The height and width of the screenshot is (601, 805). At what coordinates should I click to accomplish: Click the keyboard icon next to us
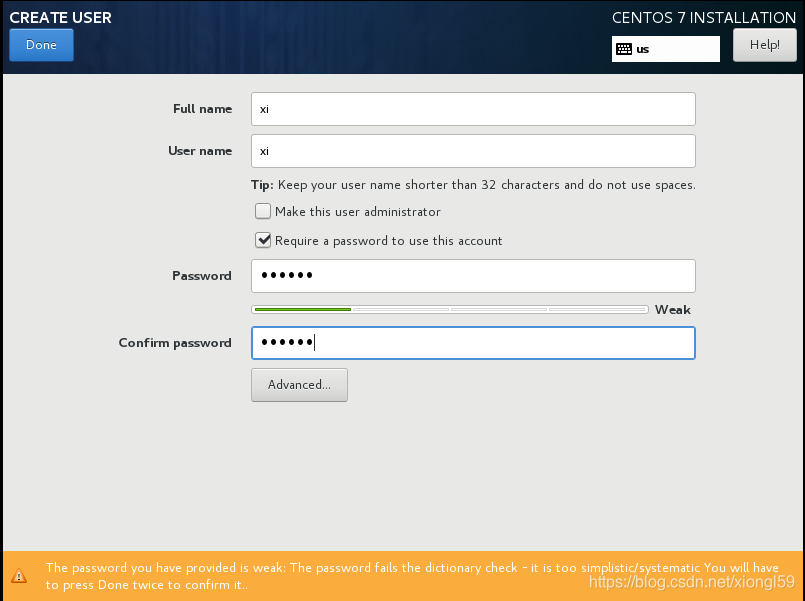tap(624, 49)
